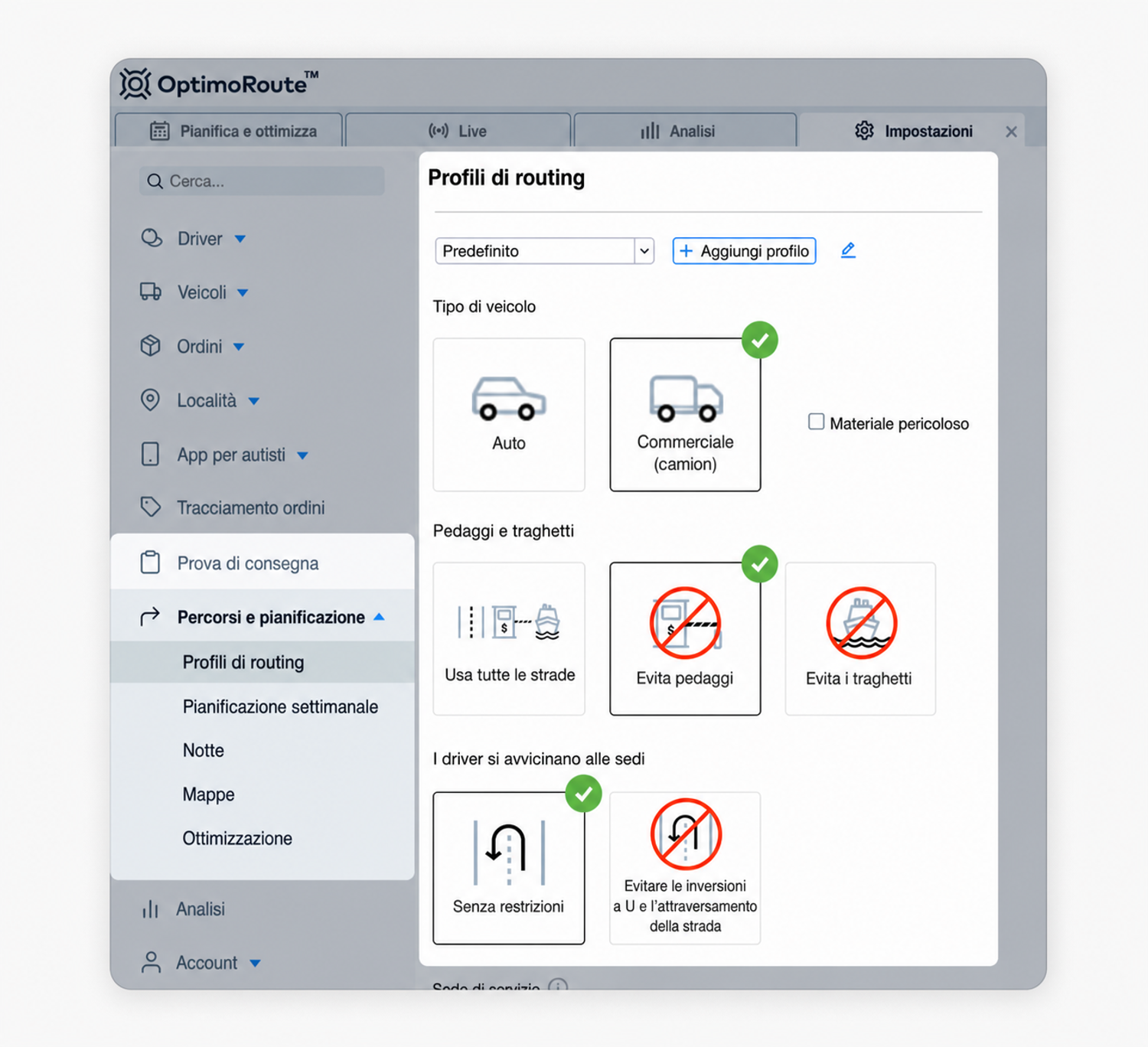1148x1047 pixels.
Task: Click the OptimoRoute logo icon
Action: [135, 84]
